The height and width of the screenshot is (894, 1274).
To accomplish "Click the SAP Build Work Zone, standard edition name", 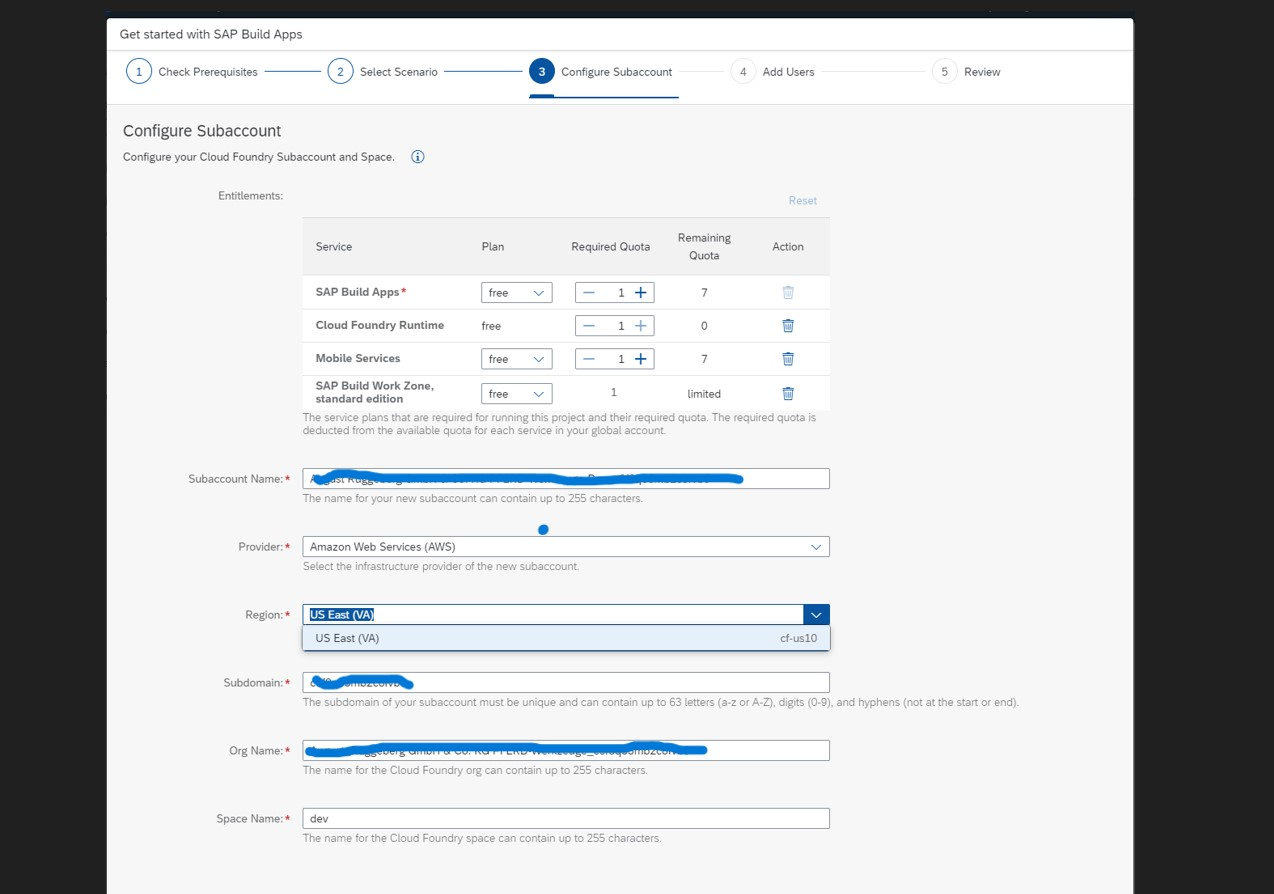I will point(375,393).
